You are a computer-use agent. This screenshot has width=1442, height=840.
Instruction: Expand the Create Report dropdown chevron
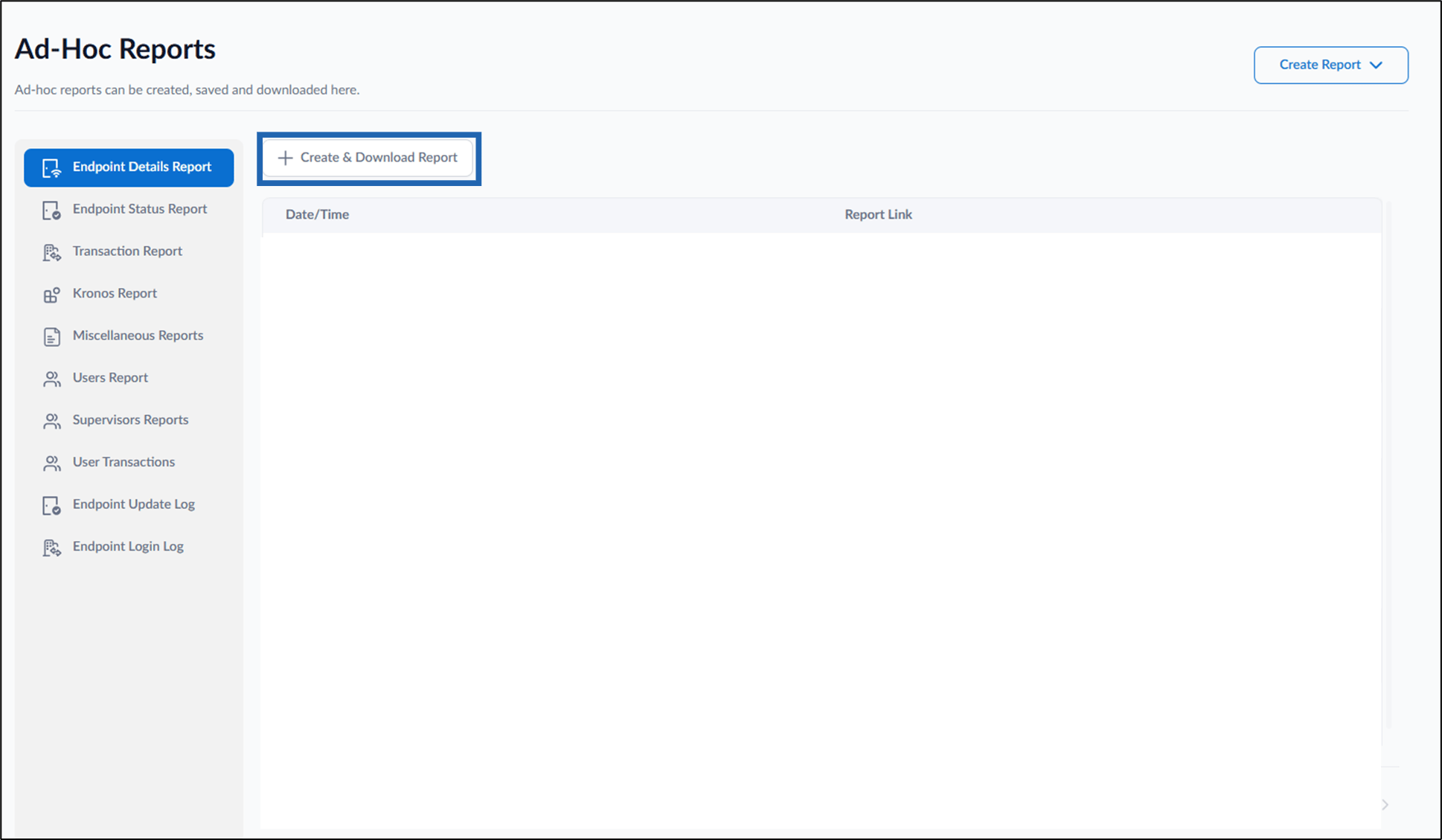point(1376,65)
